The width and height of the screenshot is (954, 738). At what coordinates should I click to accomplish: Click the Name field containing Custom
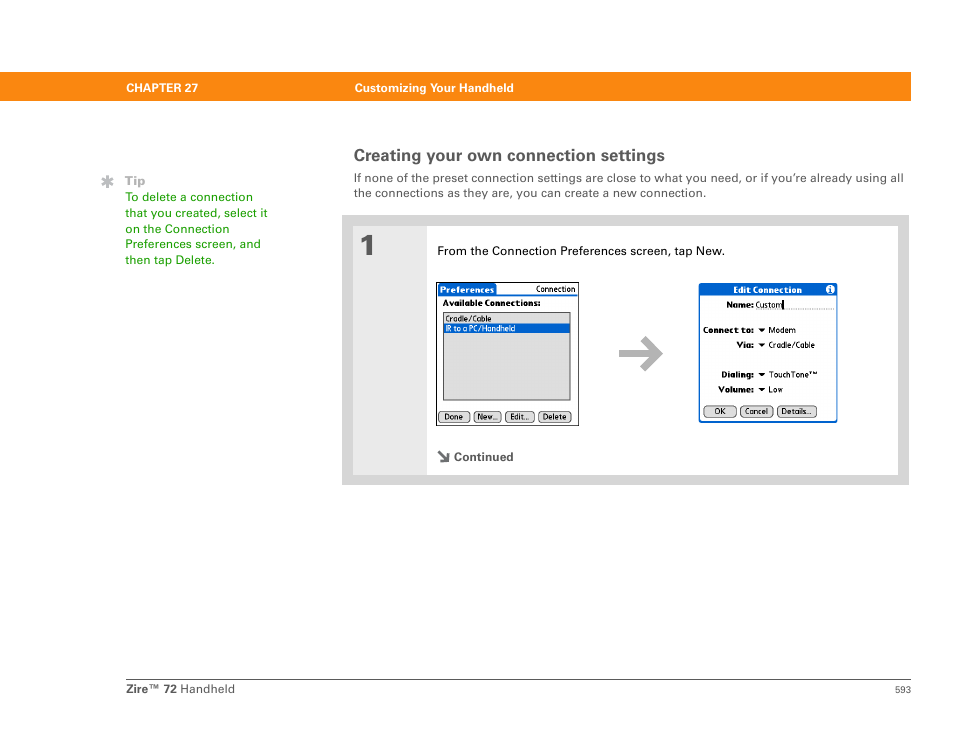pos(795,305)
